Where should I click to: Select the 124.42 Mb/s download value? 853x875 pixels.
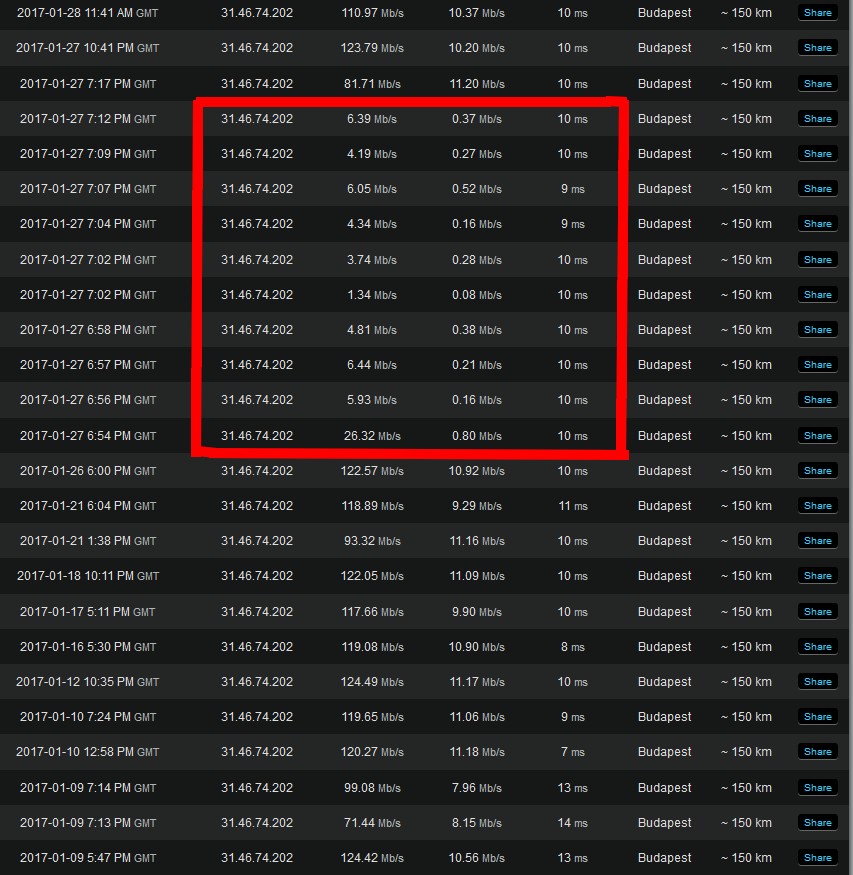click(372, 858)
